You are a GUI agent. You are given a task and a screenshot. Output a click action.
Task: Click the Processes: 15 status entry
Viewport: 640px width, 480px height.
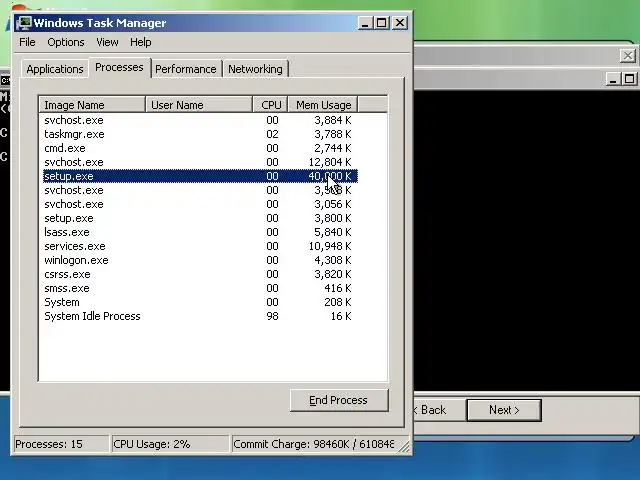(x=61, y=444)
